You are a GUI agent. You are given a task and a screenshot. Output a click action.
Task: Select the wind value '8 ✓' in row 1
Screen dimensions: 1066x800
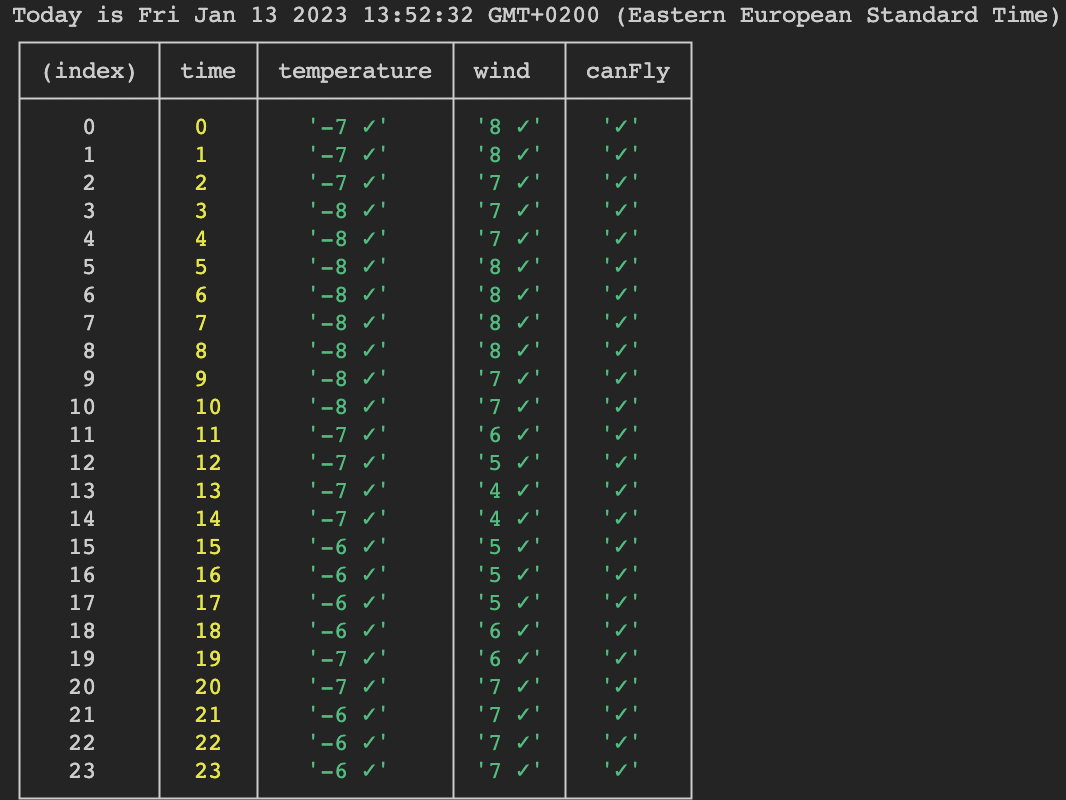(509, 155)
